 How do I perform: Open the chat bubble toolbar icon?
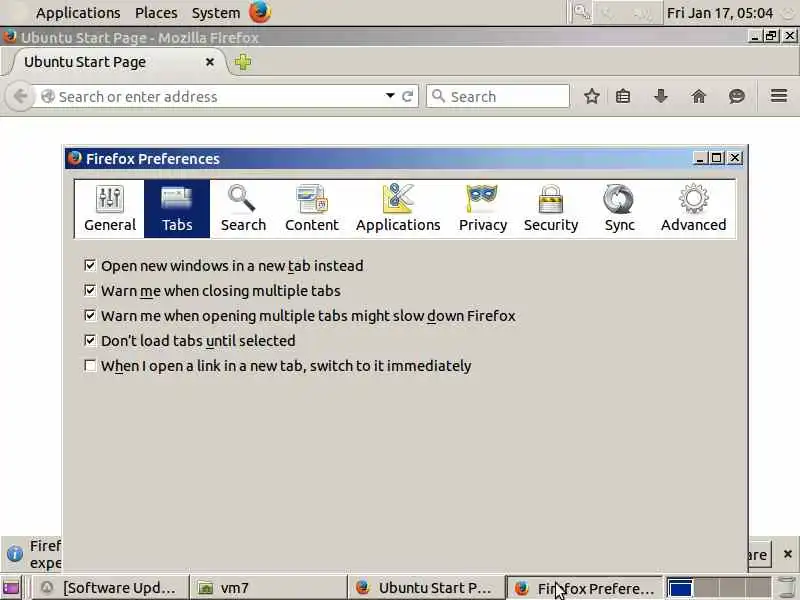(736, 96)
